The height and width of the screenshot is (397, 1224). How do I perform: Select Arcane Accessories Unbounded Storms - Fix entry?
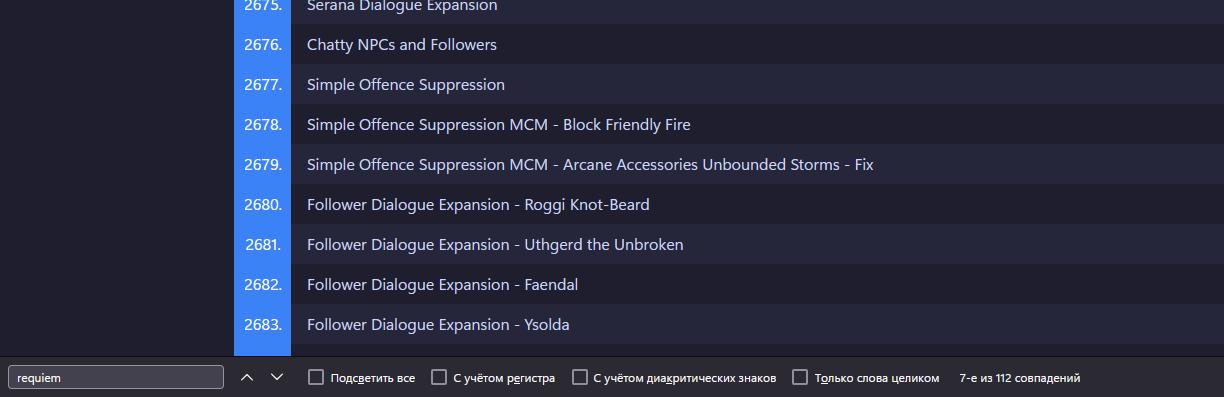tap(757, 164)
